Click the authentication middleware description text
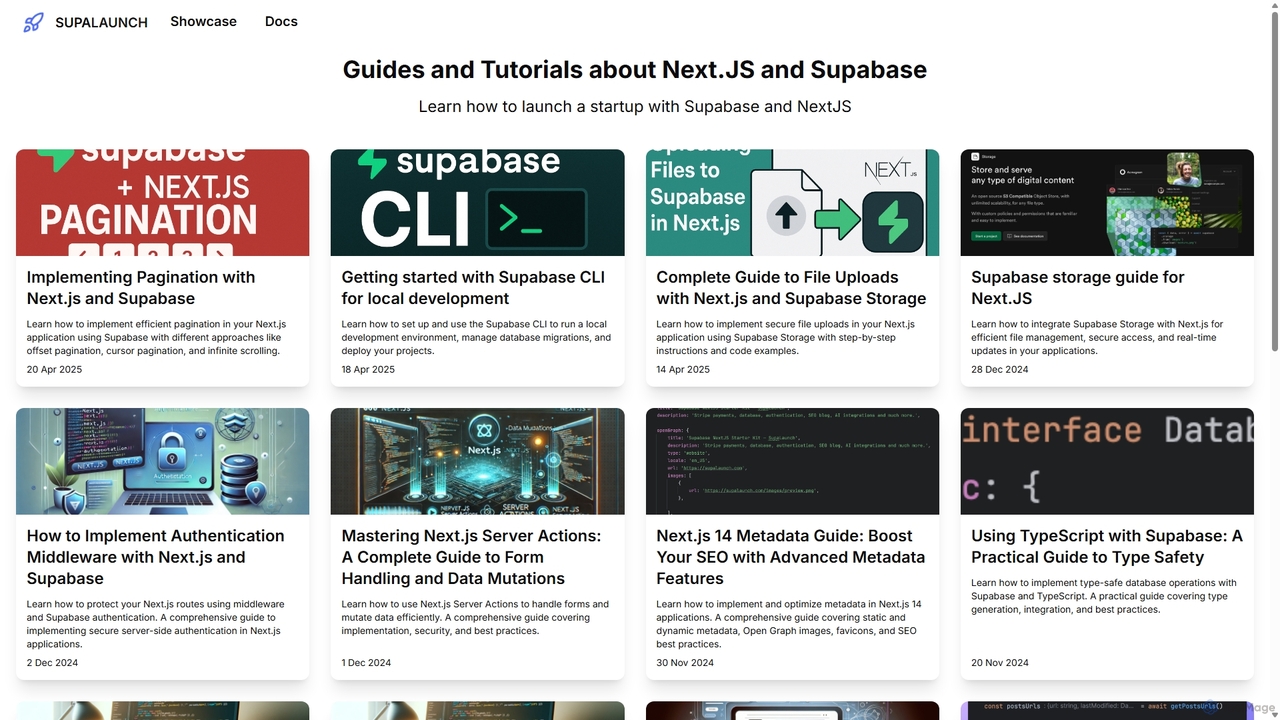 pos(156,624)
